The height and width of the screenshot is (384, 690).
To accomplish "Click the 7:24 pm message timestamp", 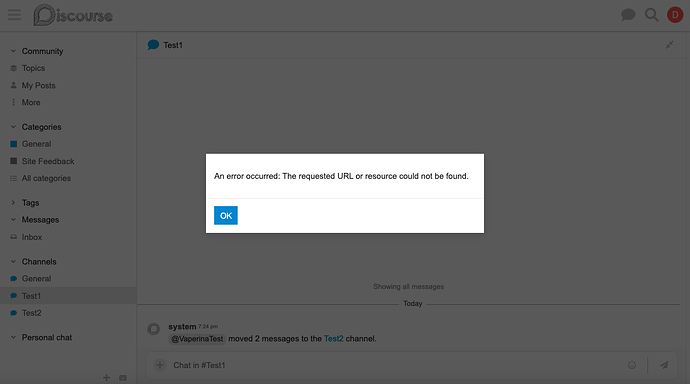I will point(208,326).
